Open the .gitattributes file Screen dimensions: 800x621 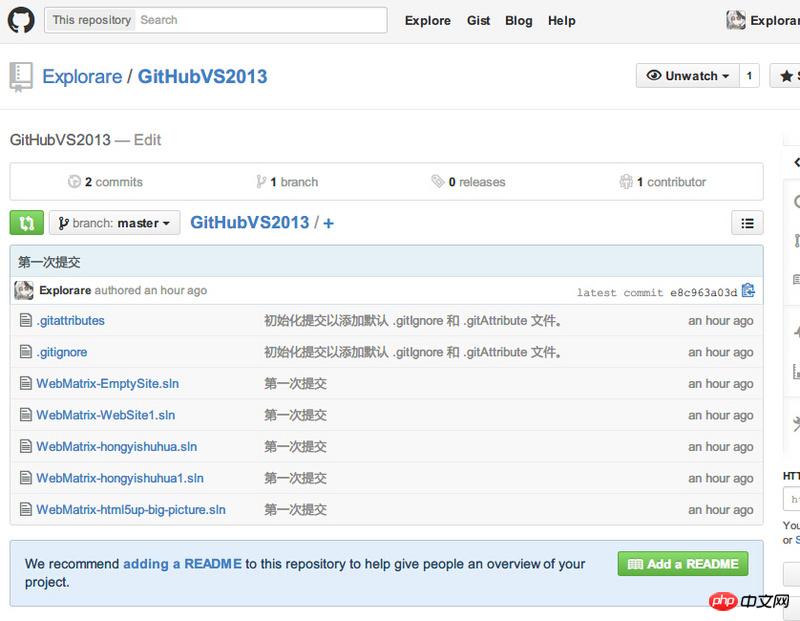70,320
